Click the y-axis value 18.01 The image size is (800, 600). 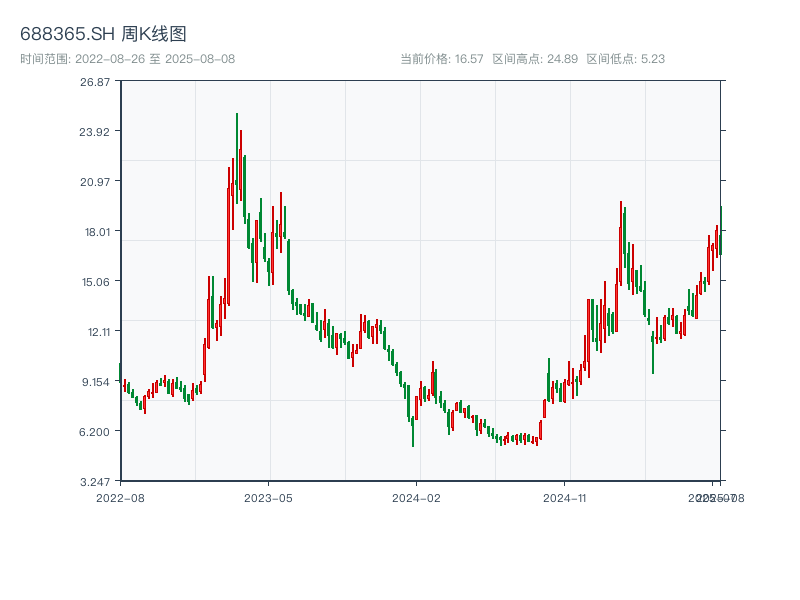click(x=97, y=232)
